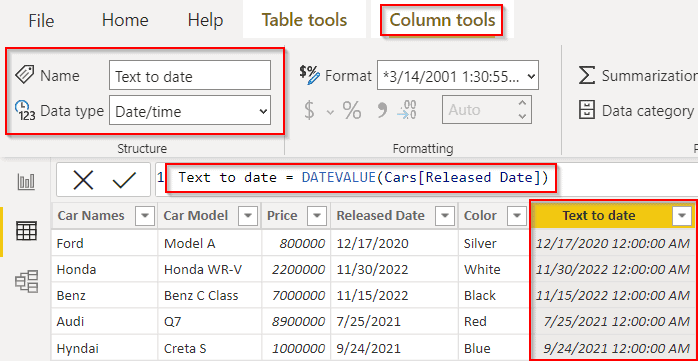Cancel the formula with X button
The height and width of the screenshot is (361, 698).
[x=83, y=180]
